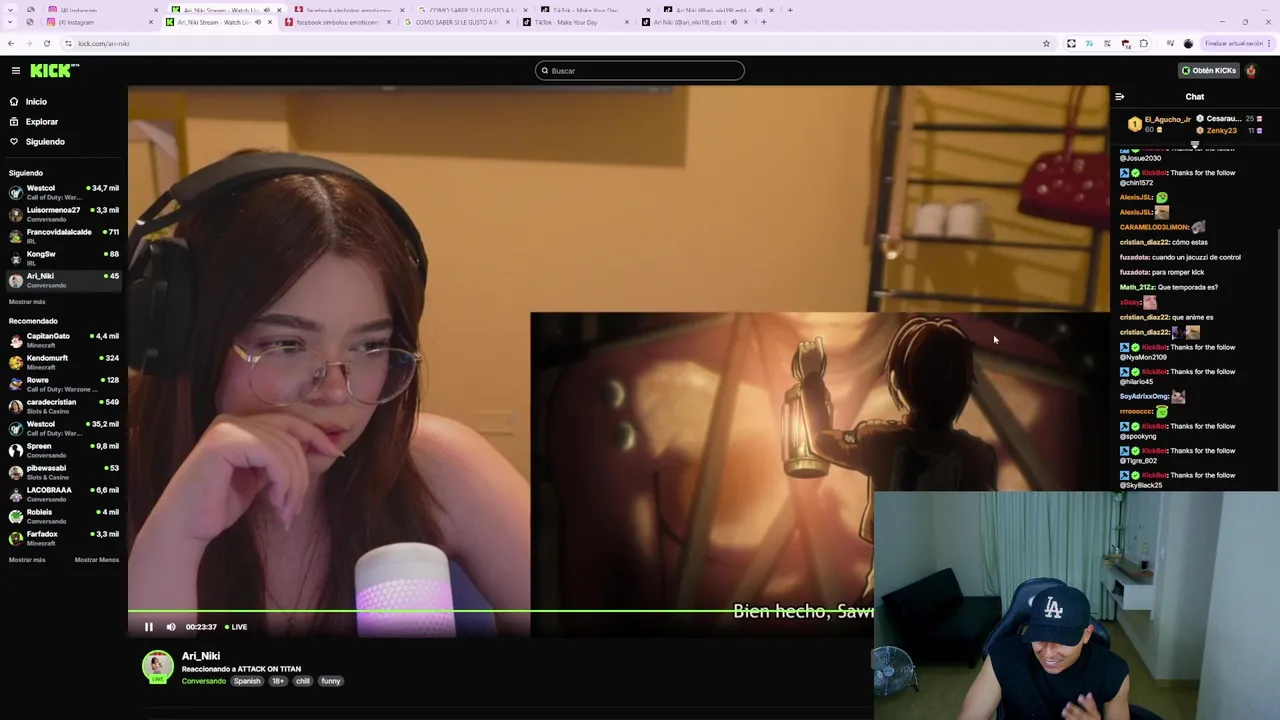Select the 18+ tag
1280x720 pixels.
(x=278, y=681)
